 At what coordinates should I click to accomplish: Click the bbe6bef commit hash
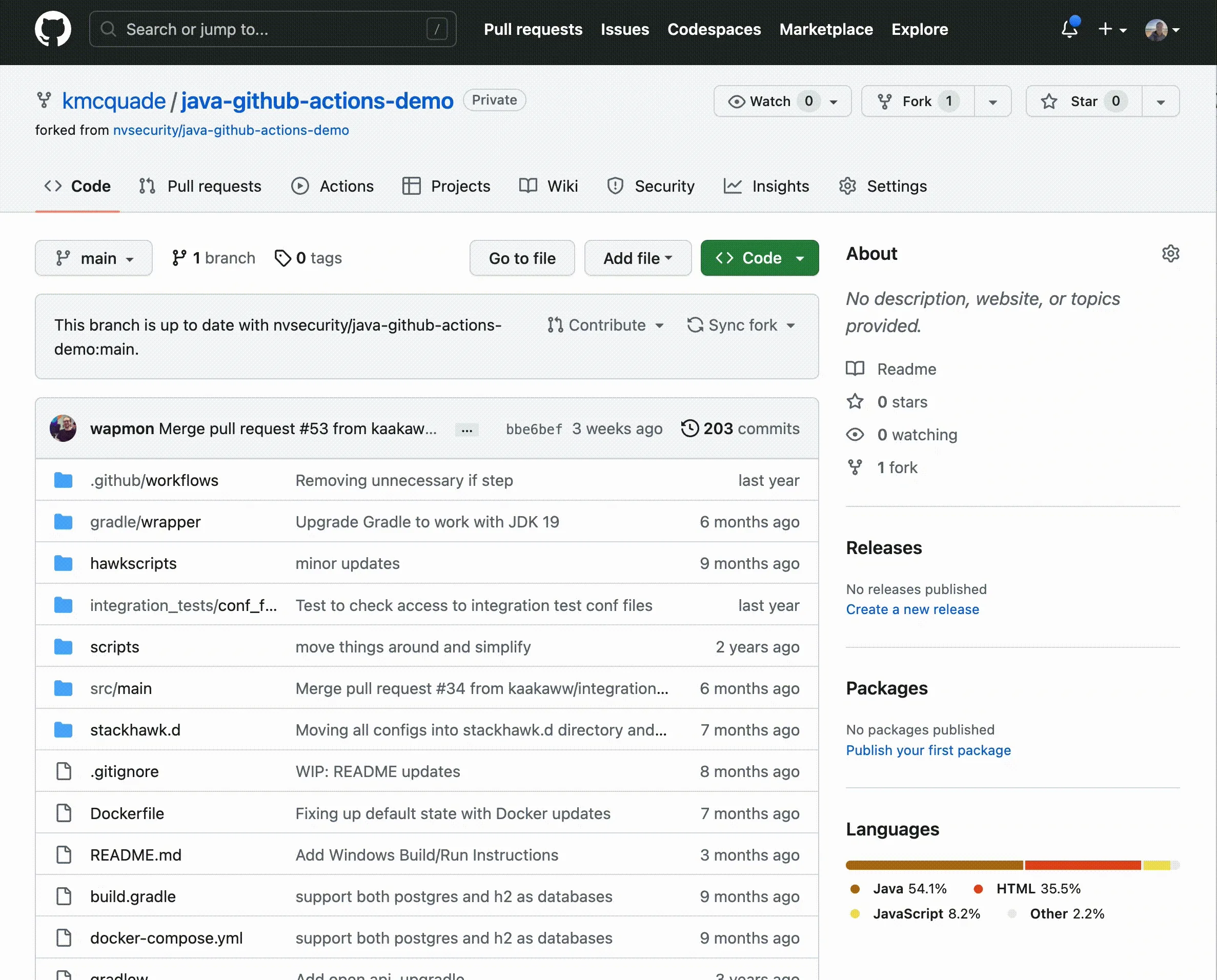534,430
